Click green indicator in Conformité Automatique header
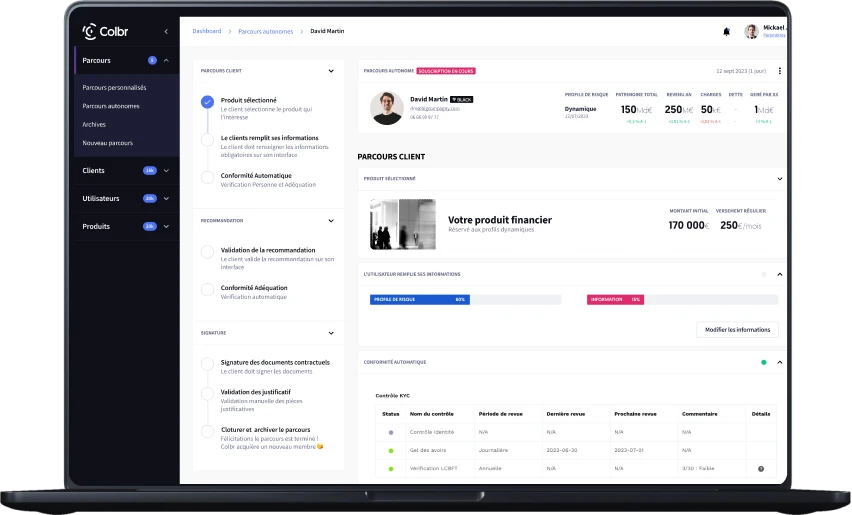This screenshot has width=852, height=515. click(x=763, y=362)
